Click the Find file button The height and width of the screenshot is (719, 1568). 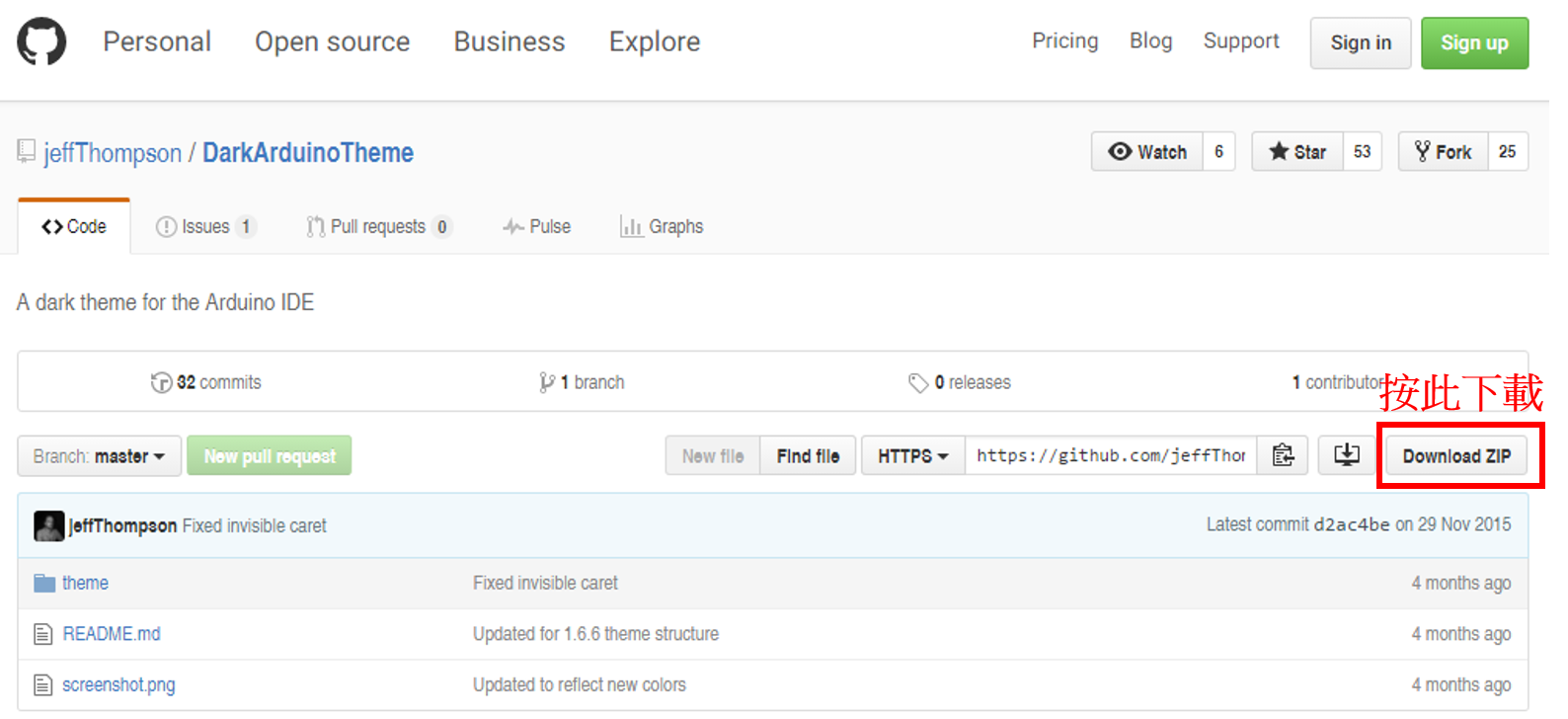pyautogui.click(x=808, y=456)
